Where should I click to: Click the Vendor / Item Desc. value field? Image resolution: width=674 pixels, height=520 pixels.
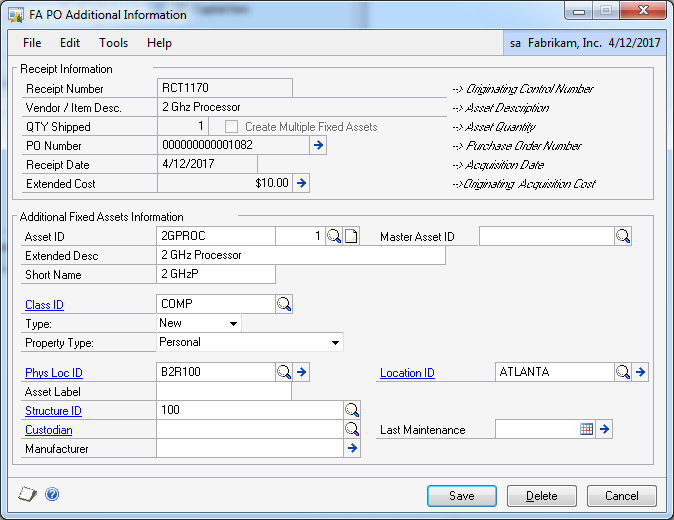point(302,107)
